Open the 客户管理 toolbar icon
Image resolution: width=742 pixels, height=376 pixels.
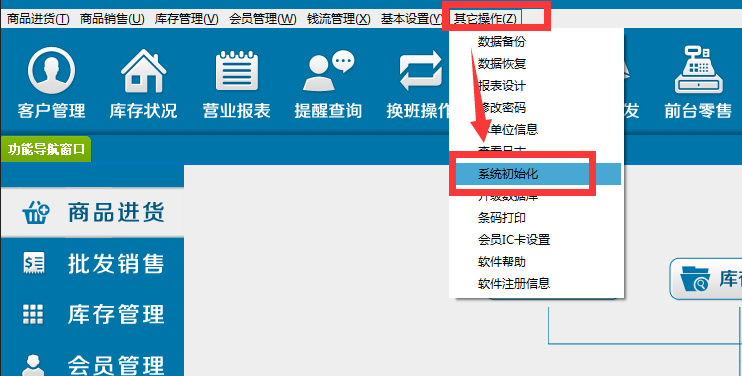pos(52,71)
